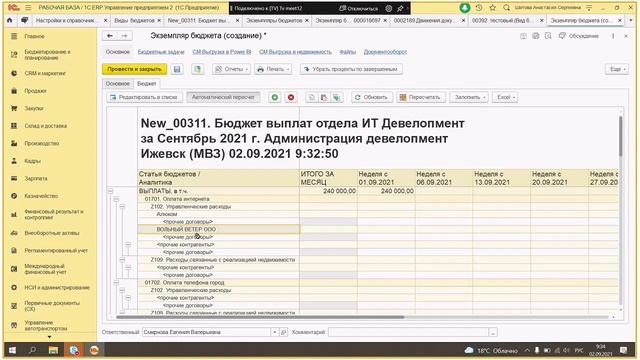This screenshot has width=640, height=360.
Task: Click the green sheet icon next to save
Action: click(198, 69)
